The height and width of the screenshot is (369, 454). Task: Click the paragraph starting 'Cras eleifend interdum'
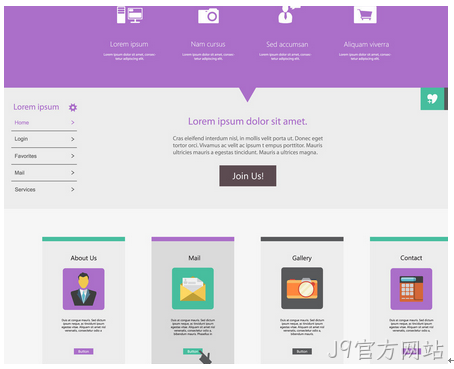pyautogui.click(x=248, y=145)
